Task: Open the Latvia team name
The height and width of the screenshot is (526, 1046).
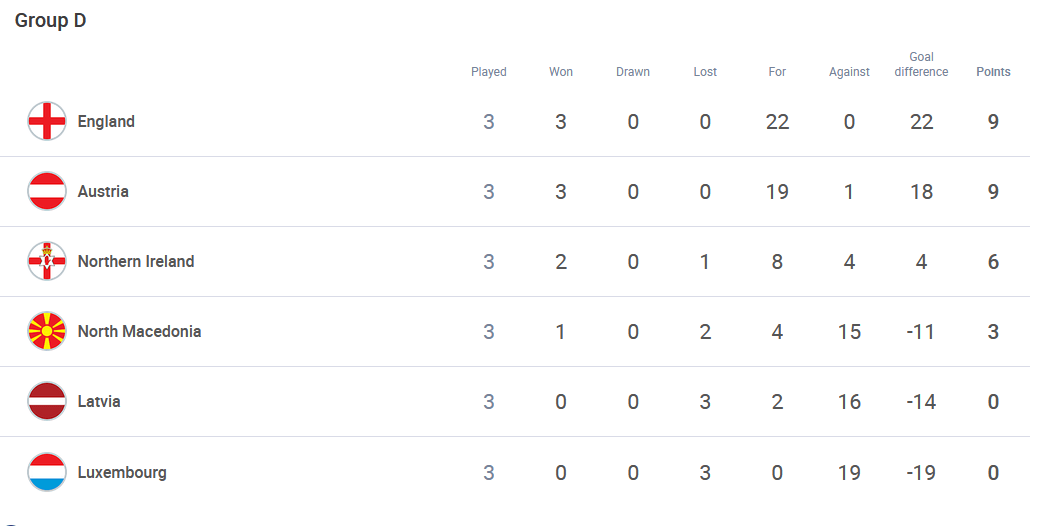Action: (99, 402)
